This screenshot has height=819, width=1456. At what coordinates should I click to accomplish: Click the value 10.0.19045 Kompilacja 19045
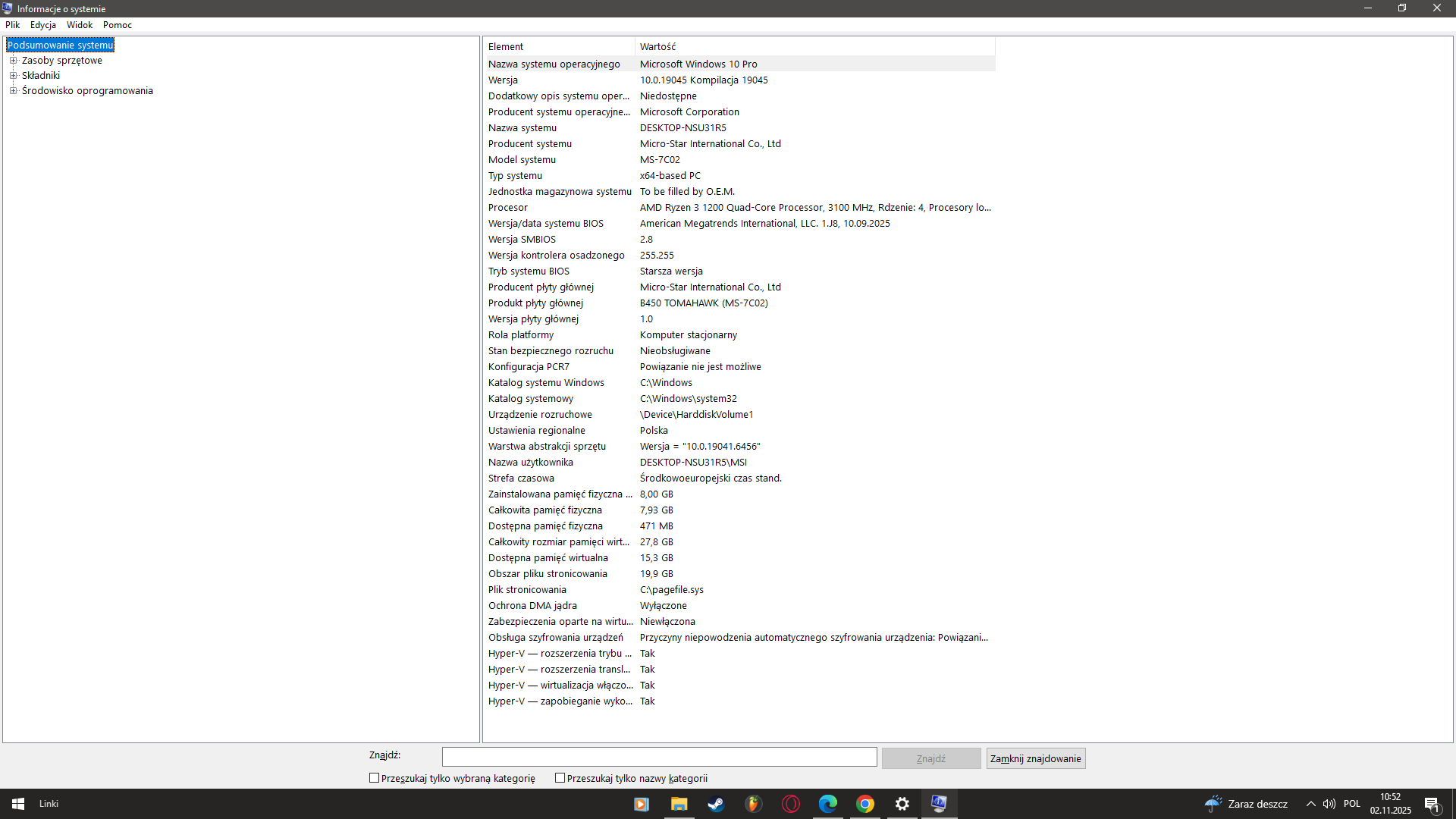(704, 80)
